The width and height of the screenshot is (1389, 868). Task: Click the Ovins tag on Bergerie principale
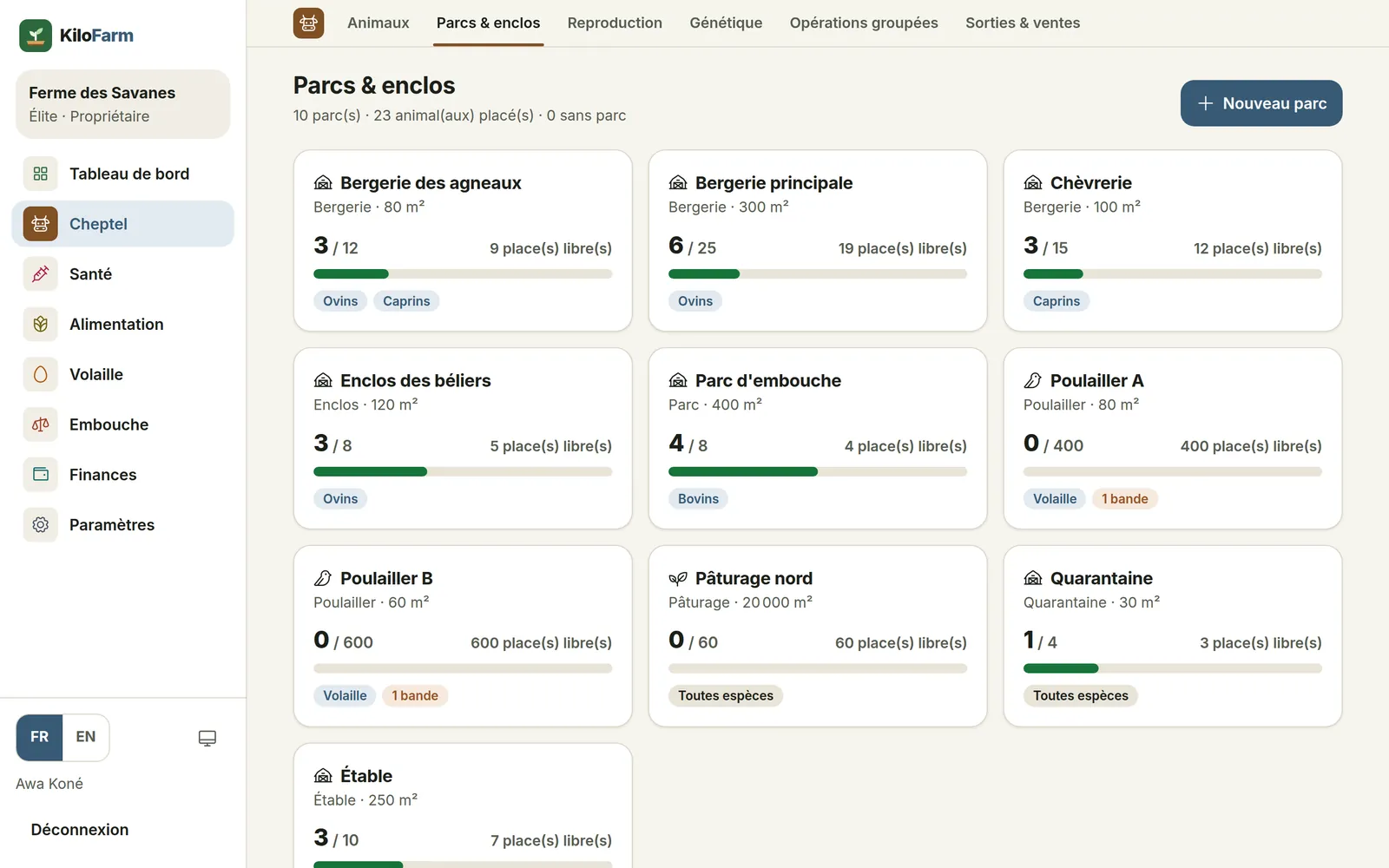[695, 301]
